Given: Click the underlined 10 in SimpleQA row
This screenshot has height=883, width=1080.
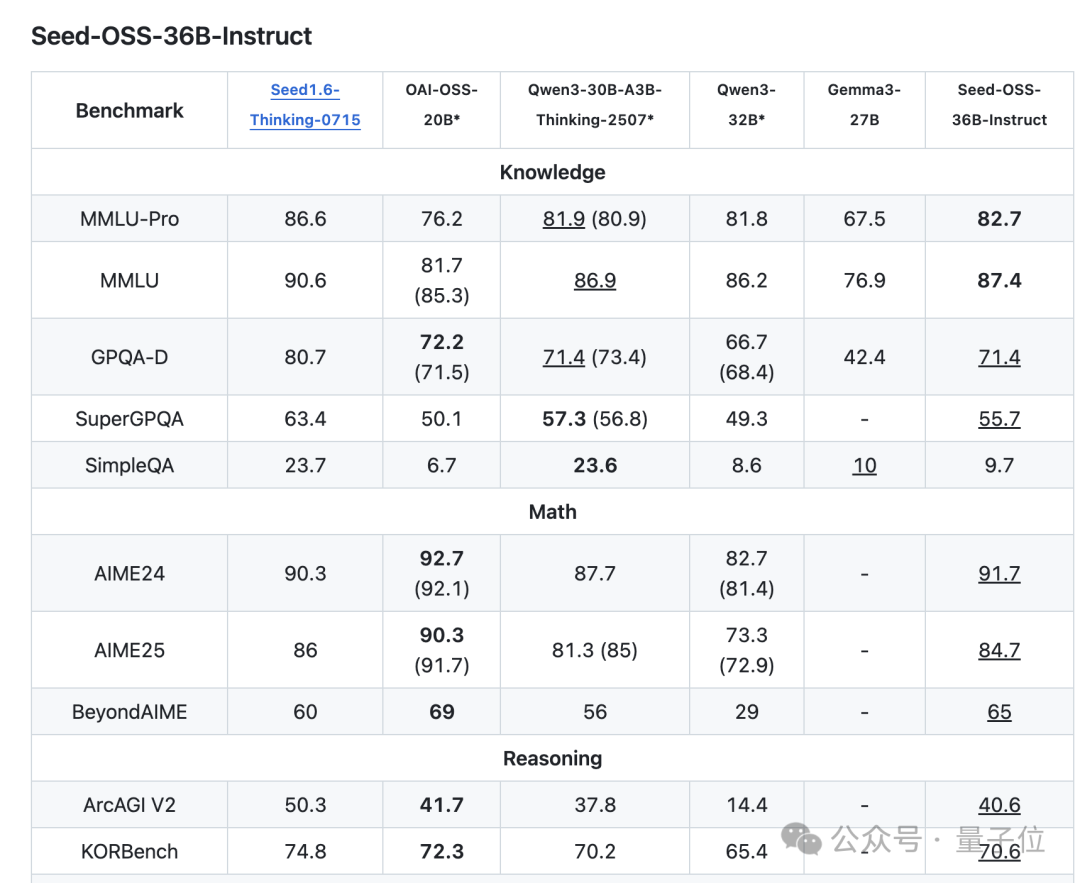Looking at the screenshot, I should (864, 465).
